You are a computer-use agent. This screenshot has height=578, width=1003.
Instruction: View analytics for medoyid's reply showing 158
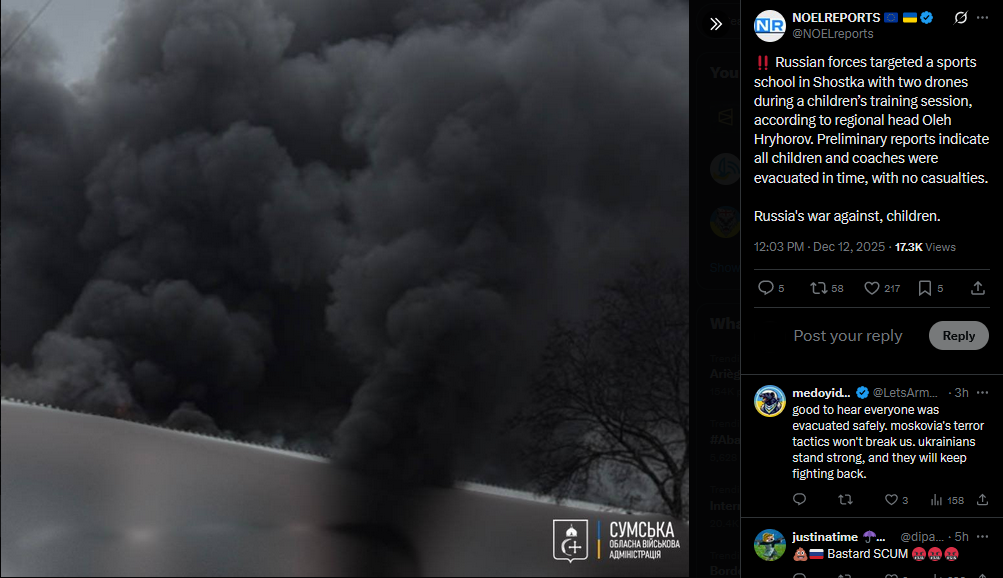[947, 499]
